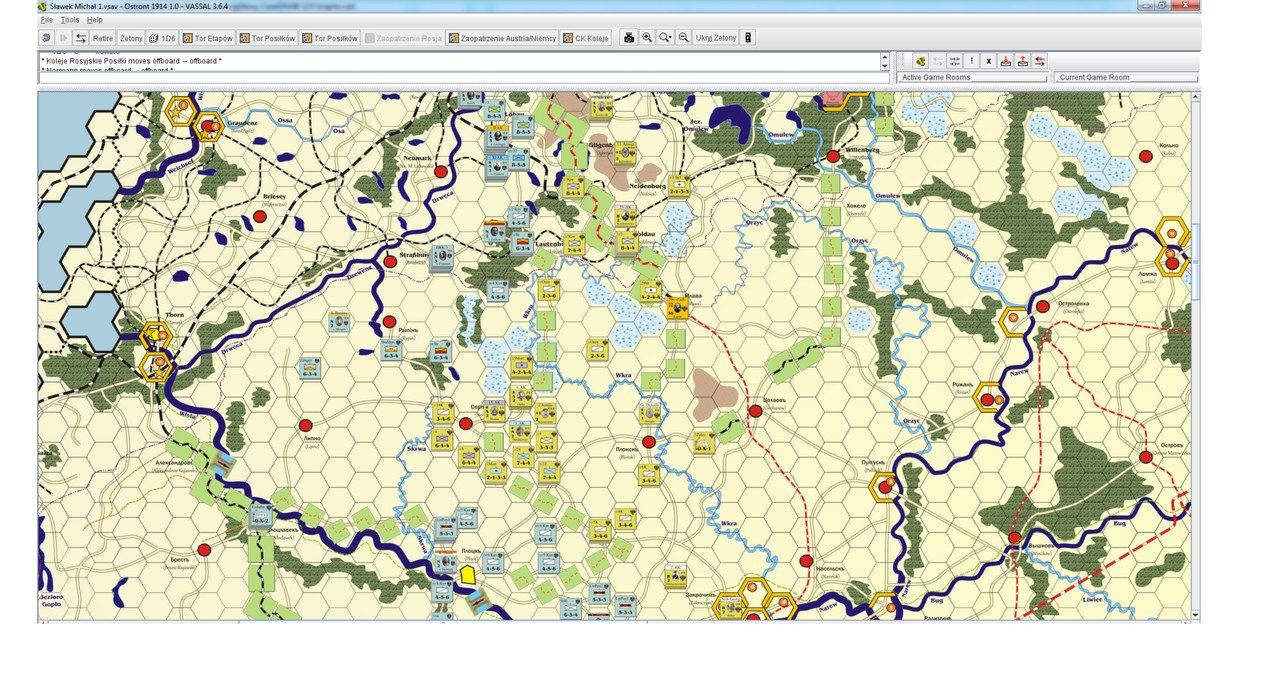
Task: Click the red town dot at Островъ
Action: click(1146, 457)
